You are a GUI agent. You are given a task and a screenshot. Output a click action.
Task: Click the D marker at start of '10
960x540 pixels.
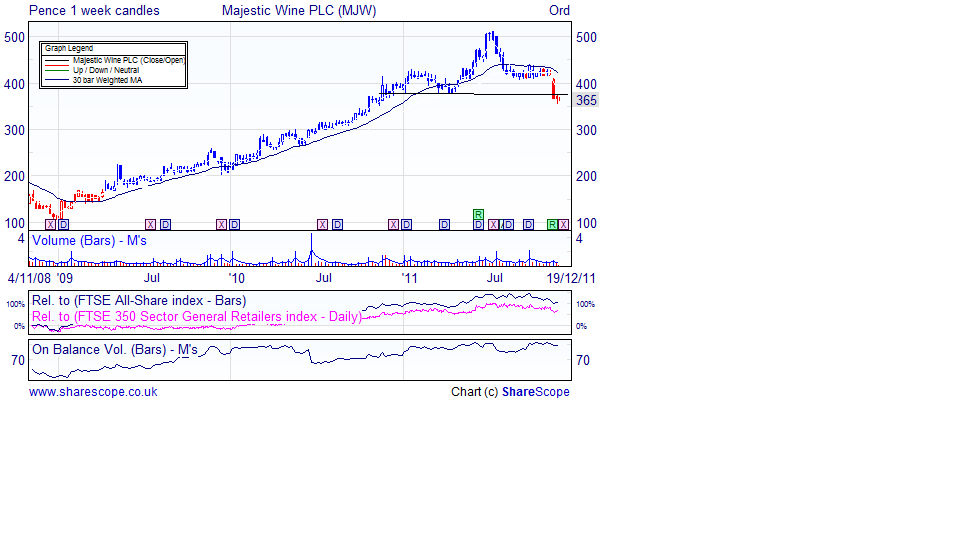tap(234, 225)
